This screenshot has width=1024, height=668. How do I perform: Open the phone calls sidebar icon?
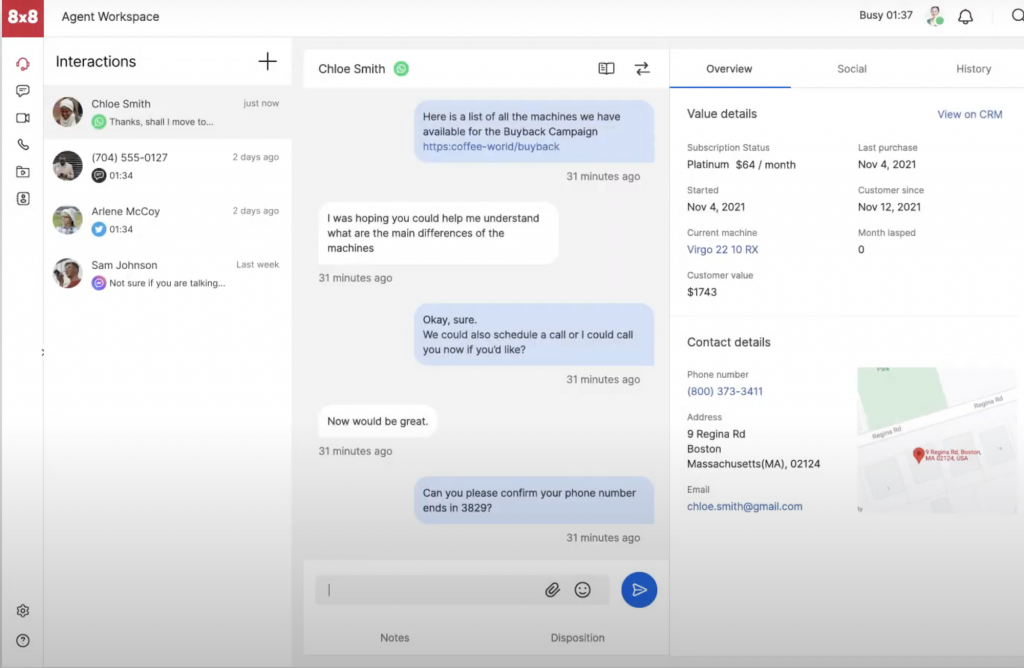pos(22,145)
